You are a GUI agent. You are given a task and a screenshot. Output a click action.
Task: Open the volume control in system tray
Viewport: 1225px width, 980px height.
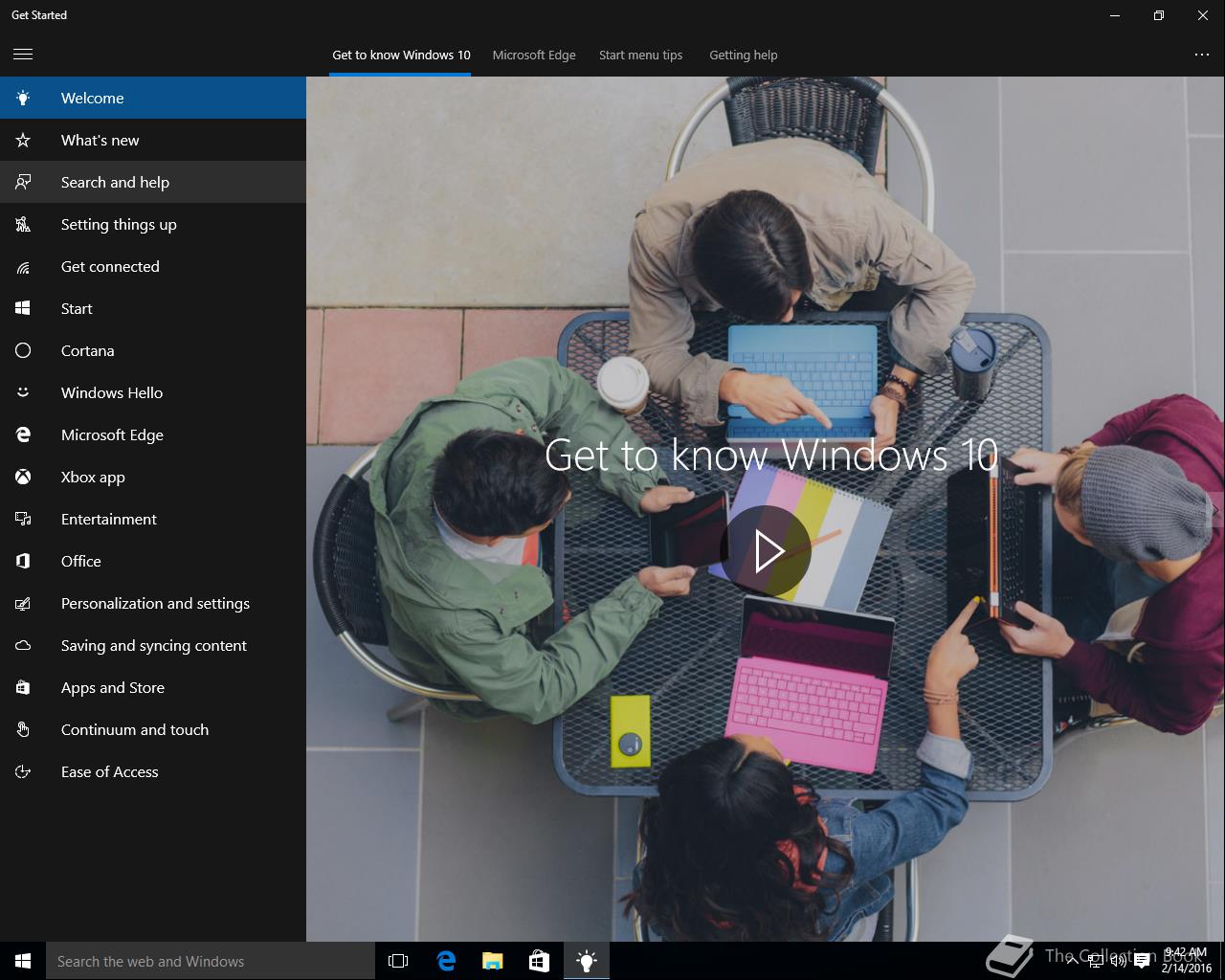pyautogui.click(x=1118, y=961)
